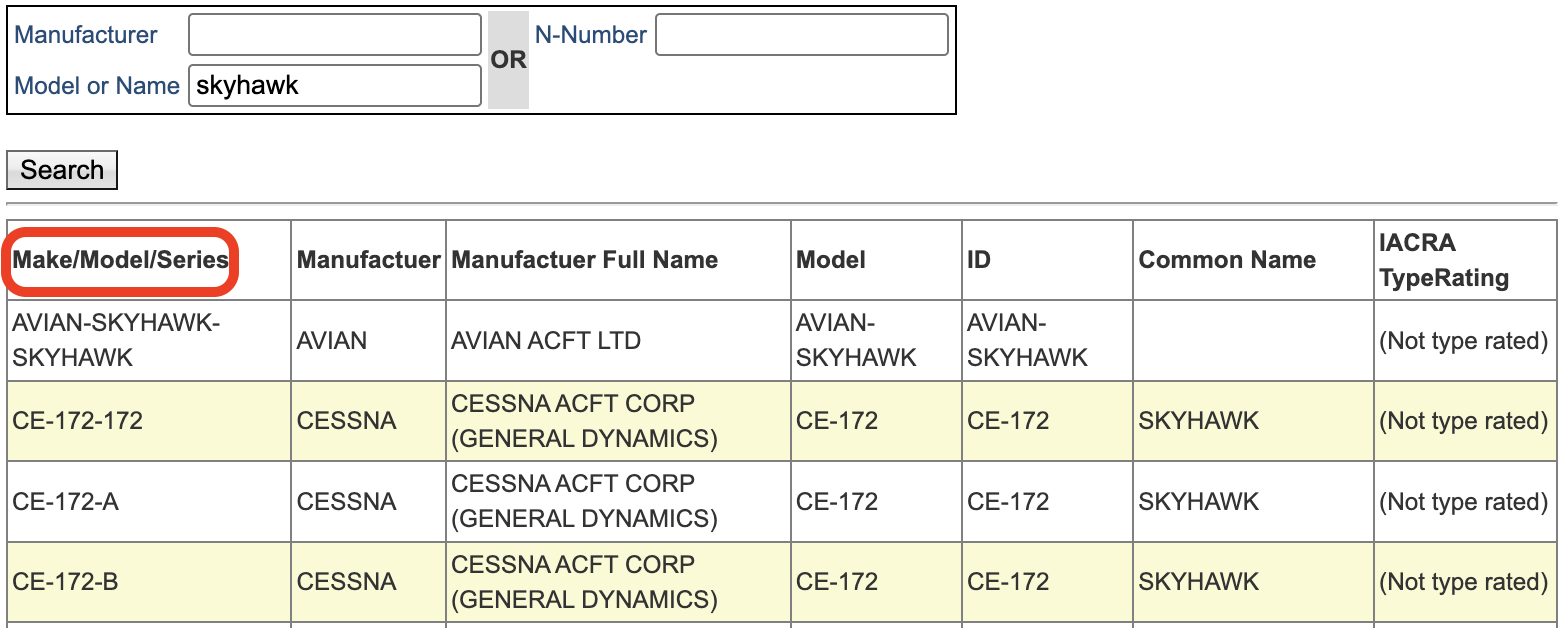Click the N-Number field label
The height and width of the screenshot is (628, 1562).
pyautogui.click(x=591, y=35)
